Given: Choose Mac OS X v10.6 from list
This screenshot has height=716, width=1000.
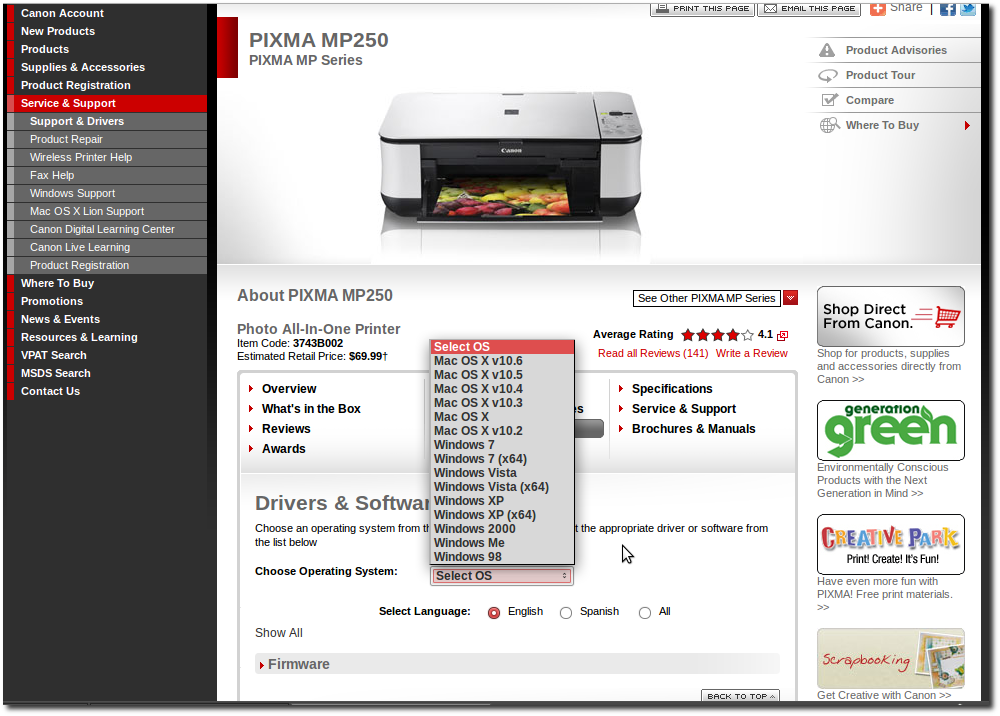Looking at the screenshot, I should click(x=503, y=361).
